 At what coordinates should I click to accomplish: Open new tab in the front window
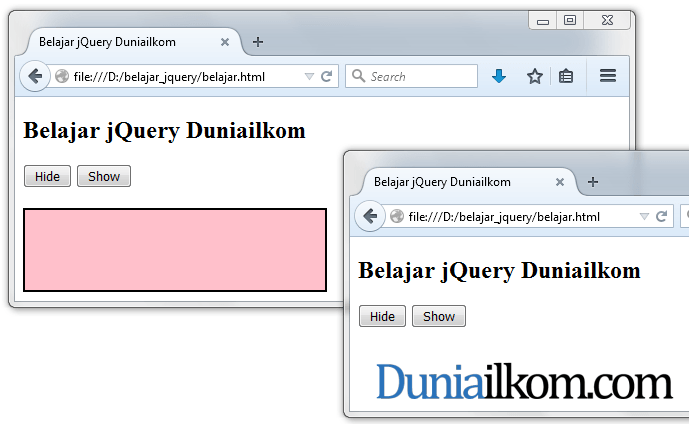tap(593, 182)
